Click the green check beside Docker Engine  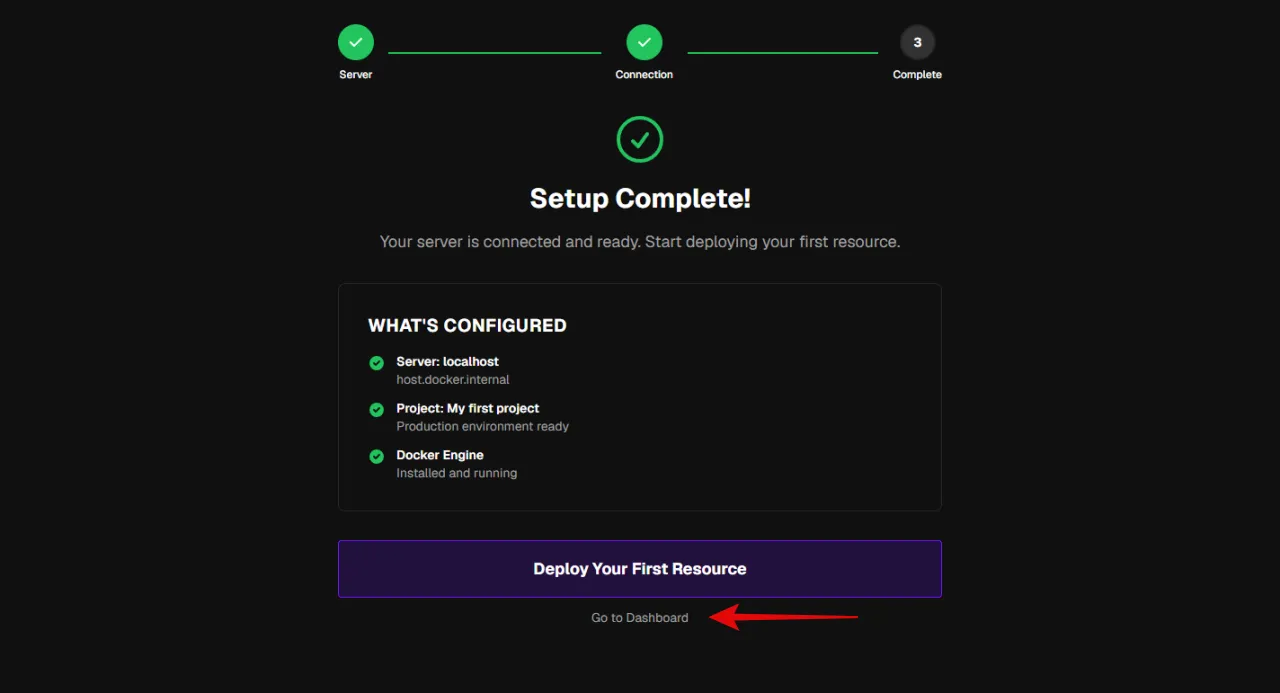376,456
